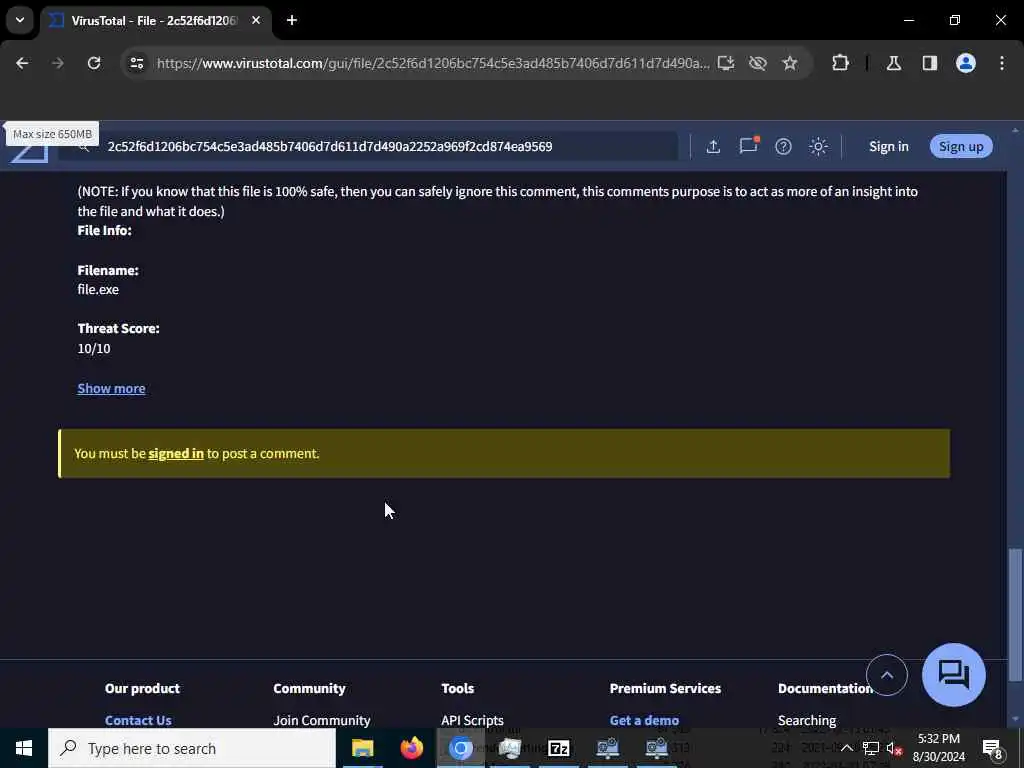
Task: Click the hash search input field
Action: coord(369,146)
